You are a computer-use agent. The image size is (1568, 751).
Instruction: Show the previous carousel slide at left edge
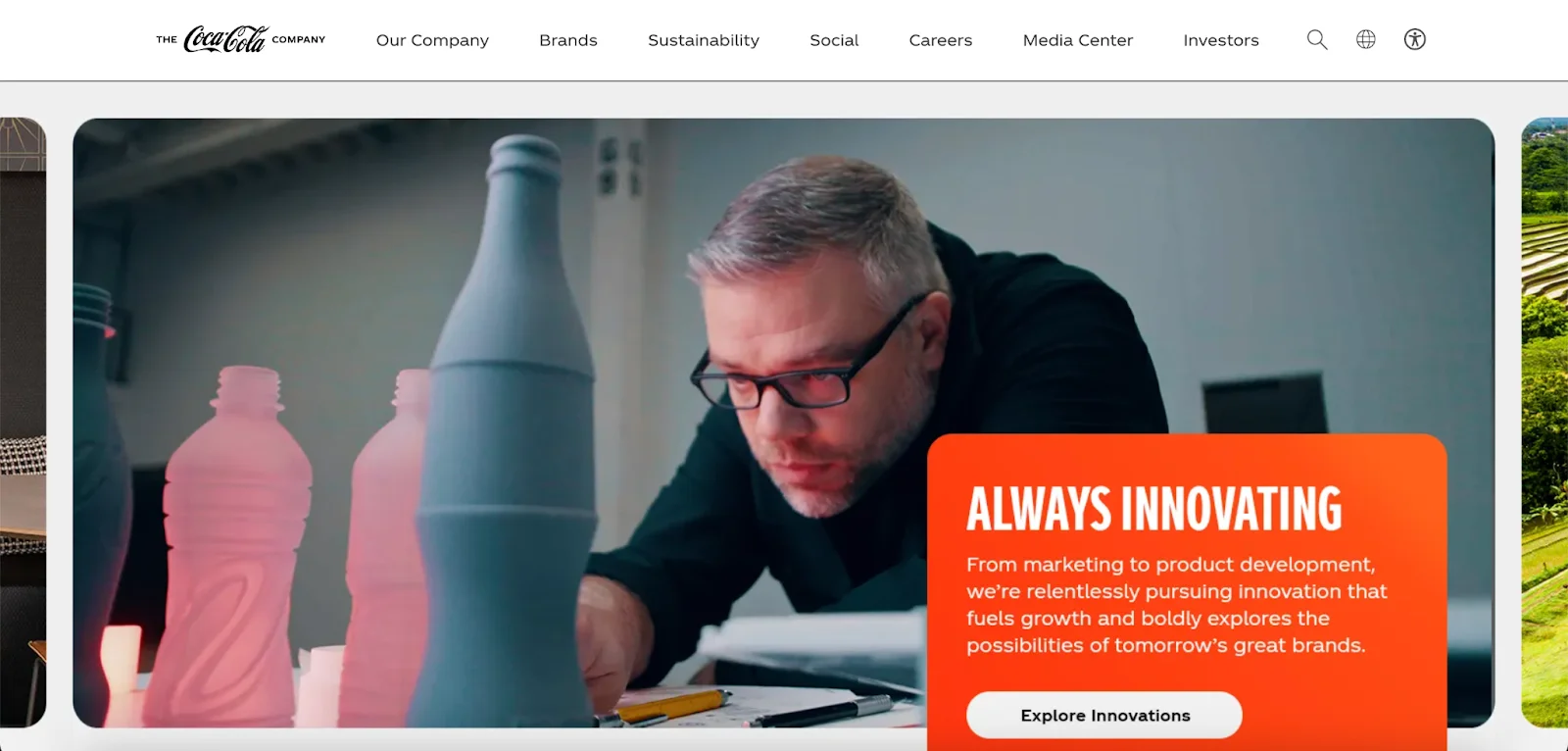click(x=23, y=423)
